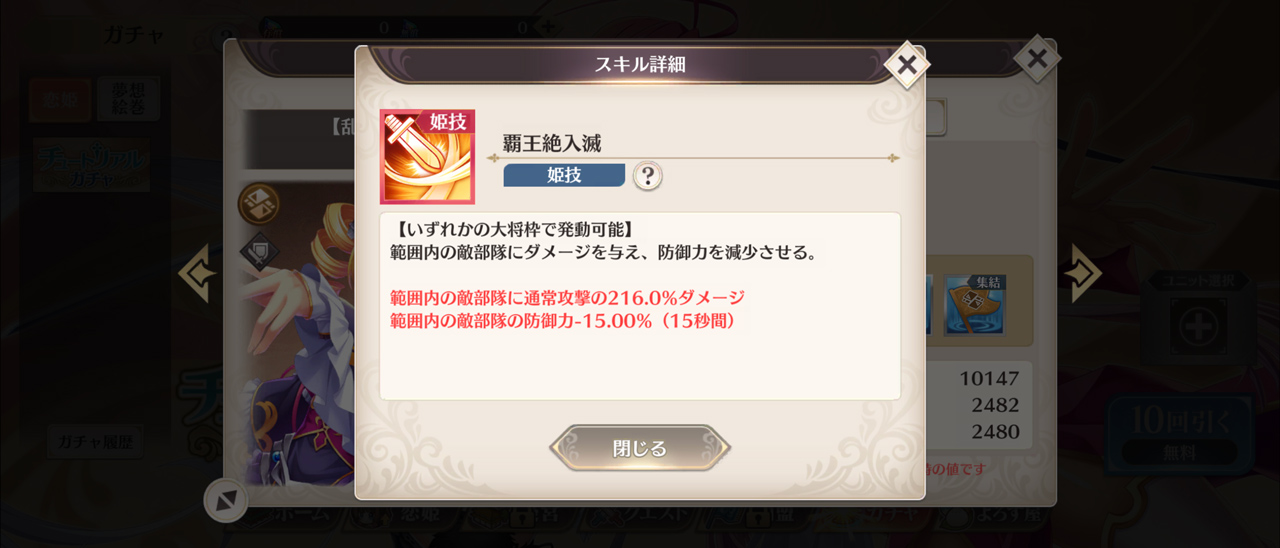Image resolution: width=1280 pixels, height=548 pixels.
Task: Open the question mark help for 姫技
Action: click(648, 176)
